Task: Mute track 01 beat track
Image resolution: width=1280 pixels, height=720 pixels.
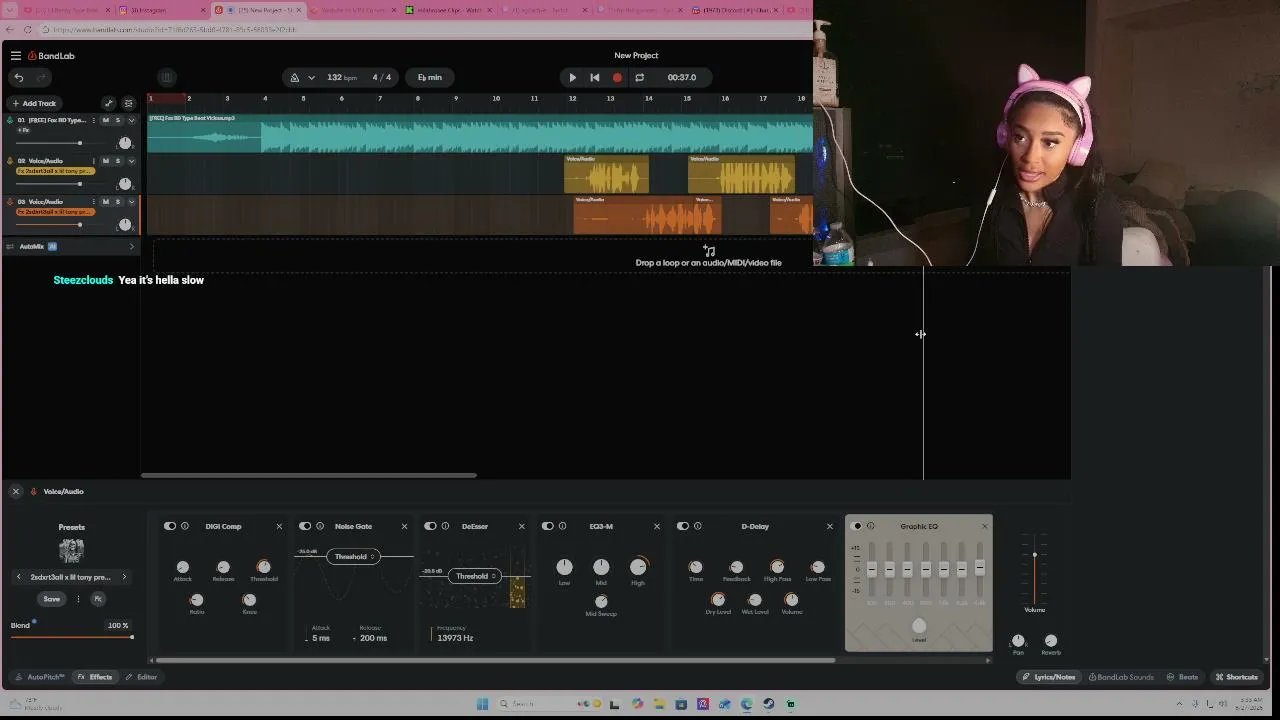Action: pos(105,120)
